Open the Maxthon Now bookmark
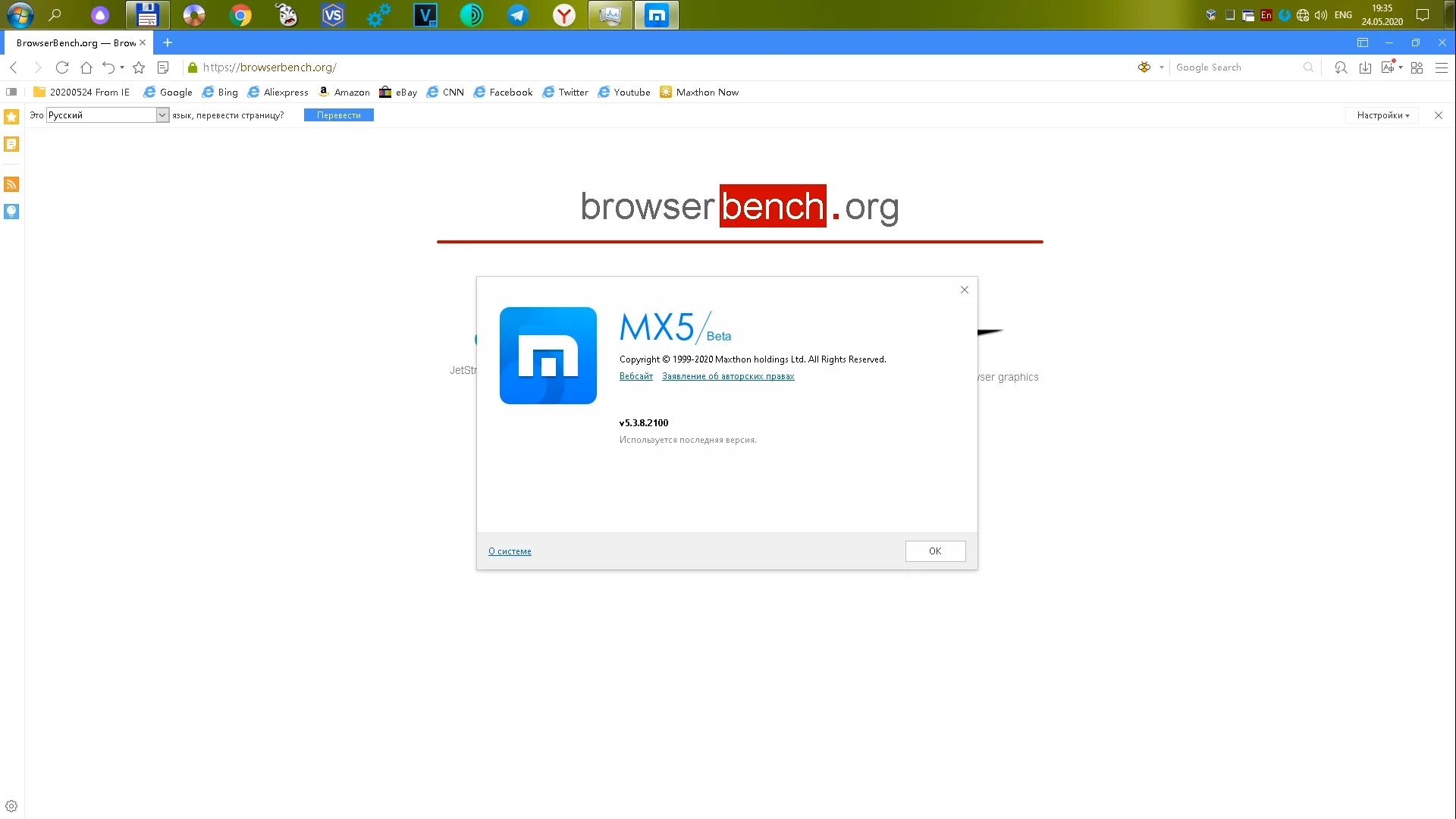This screenshot has width=1456, height=819. (699, 93)
